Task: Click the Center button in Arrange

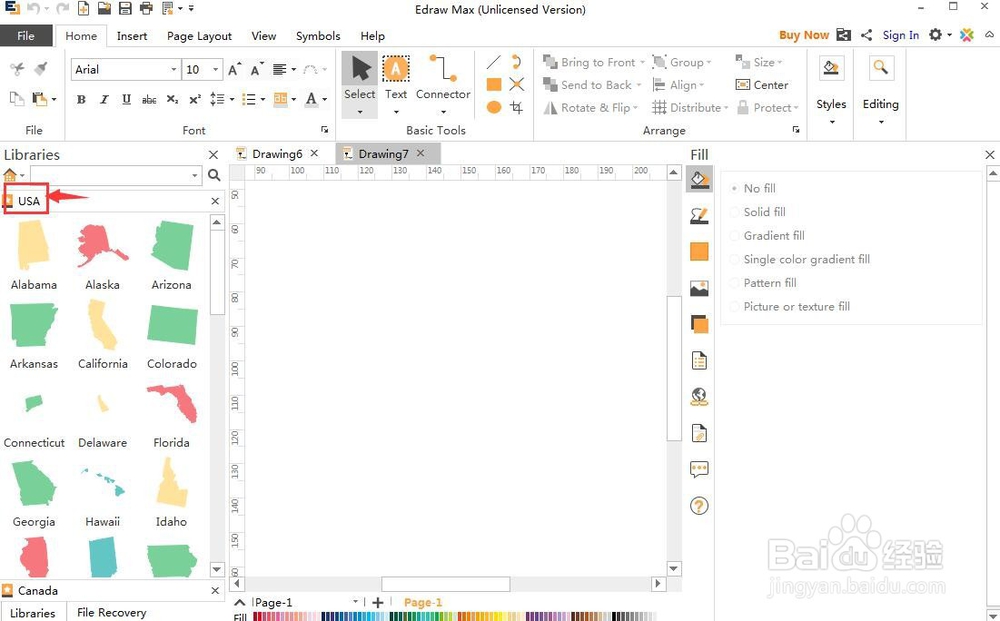Action: [762, 85]
